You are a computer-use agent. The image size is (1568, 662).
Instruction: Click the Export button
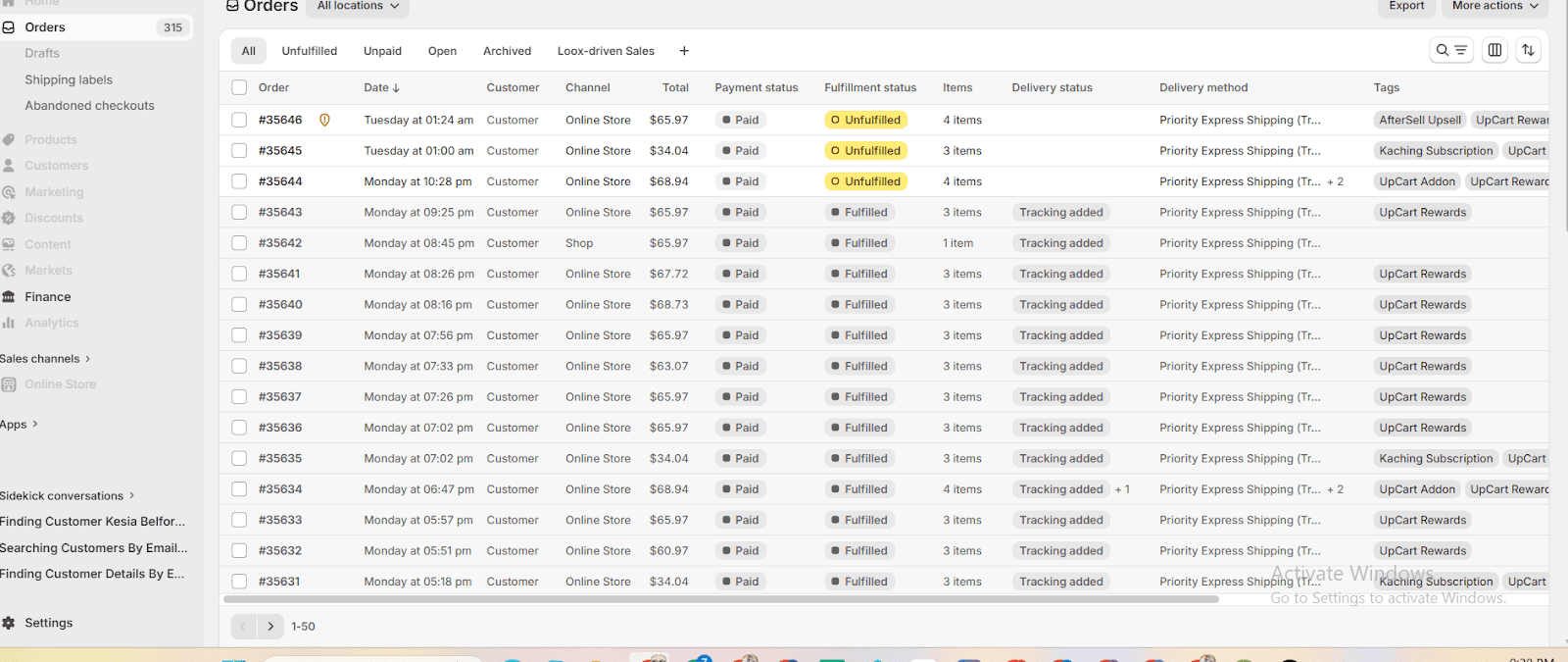(1406, 6)
